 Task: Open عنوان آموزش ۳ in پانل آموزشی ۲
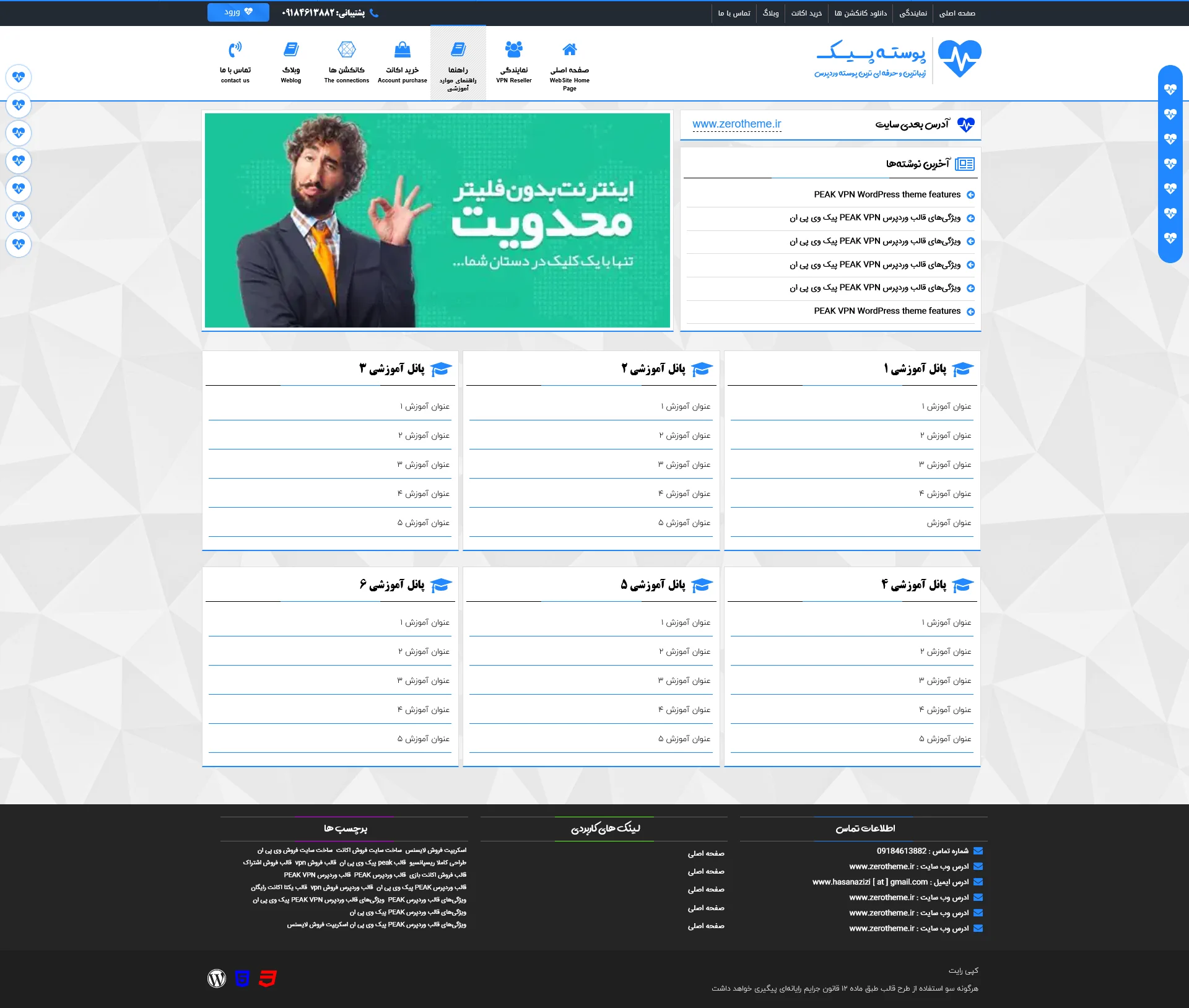click(684, 464)
